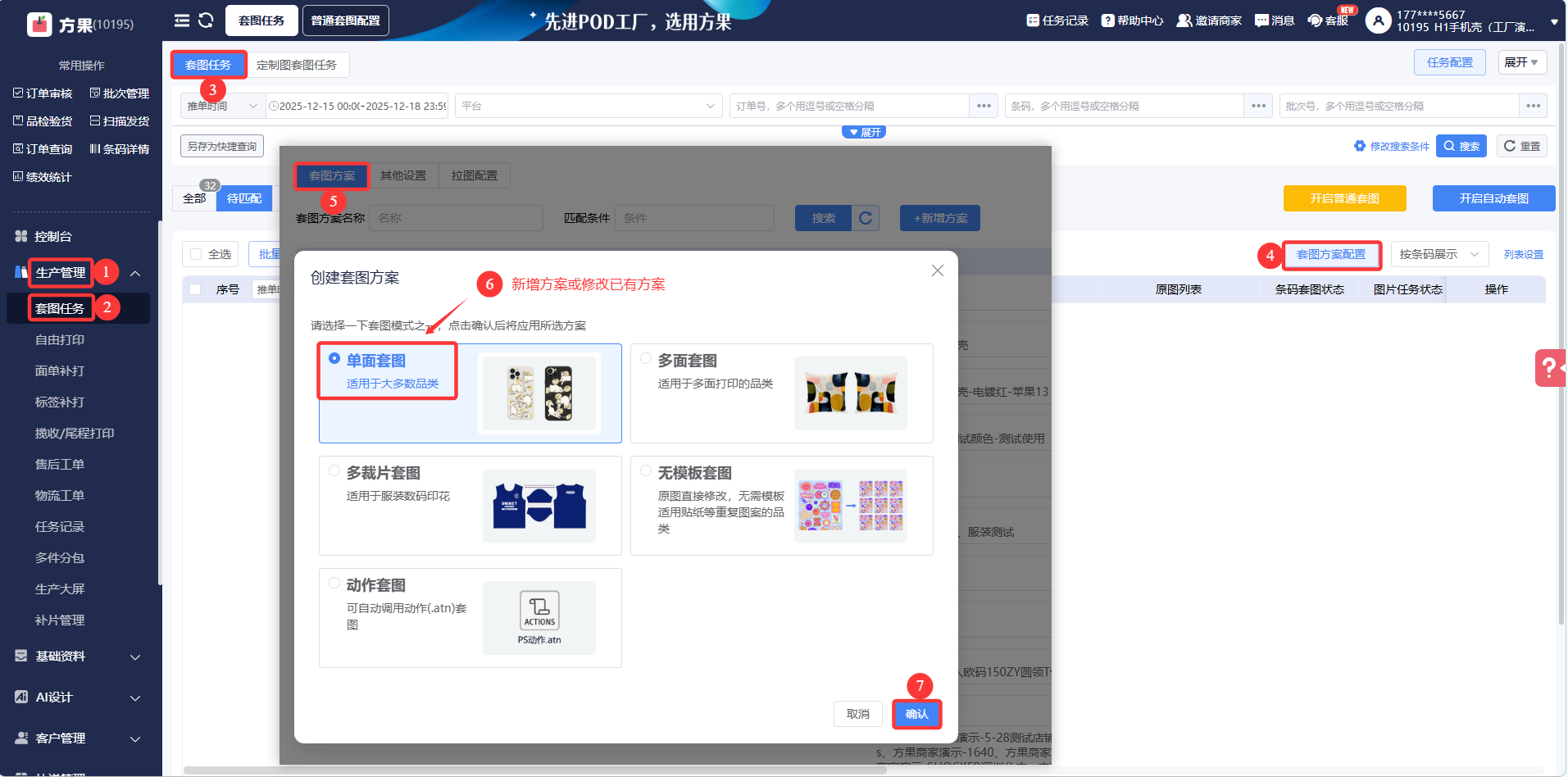Viewport: 1568px width, 777px height.
Task: Click 任务配置 button
Action: pyautogui.click(x=1449, y=62)
